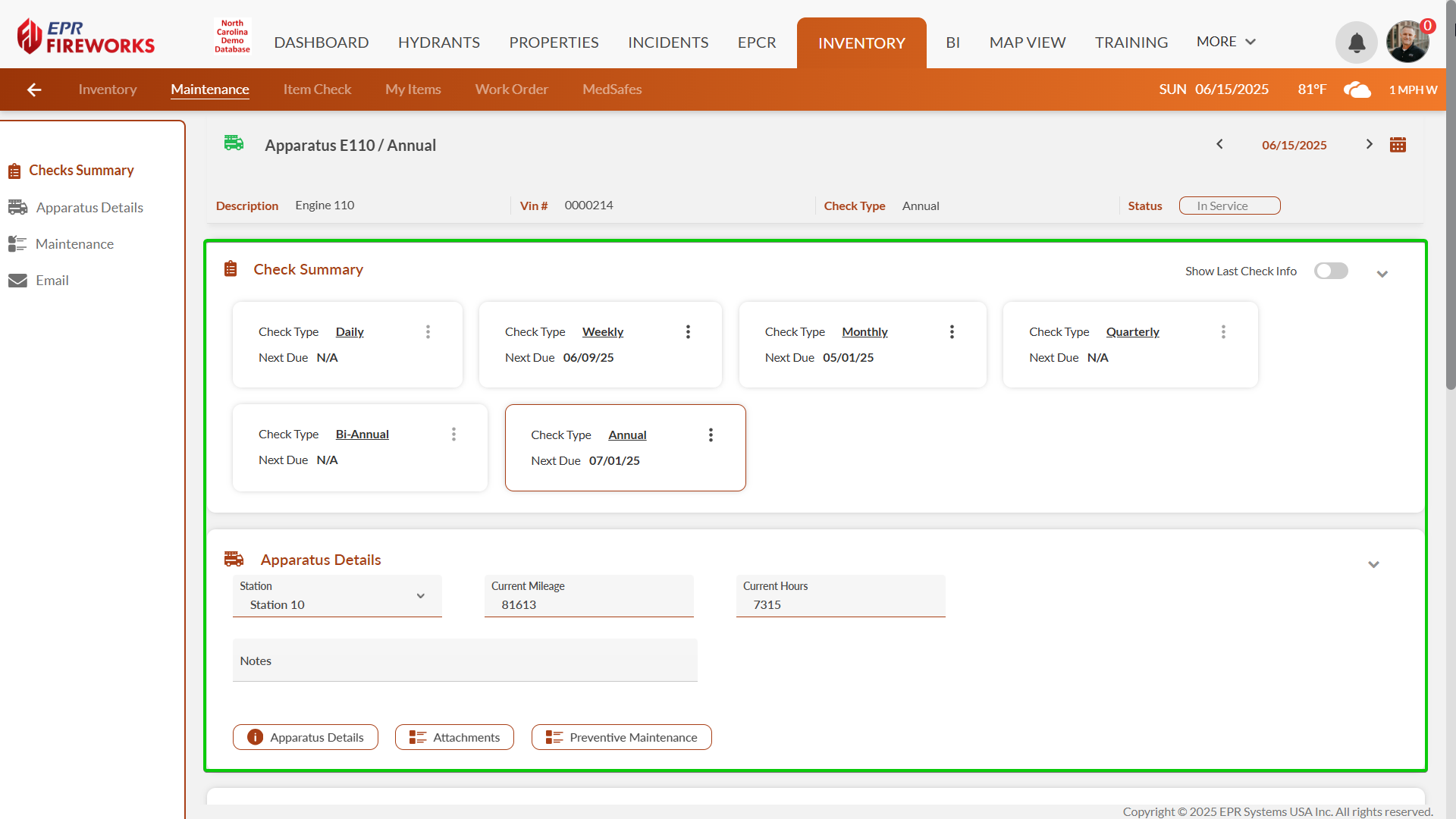The width and height of the screenshot is (1456, 819).
Task: Switch to the Work Order tab
Action: [511, 89]
